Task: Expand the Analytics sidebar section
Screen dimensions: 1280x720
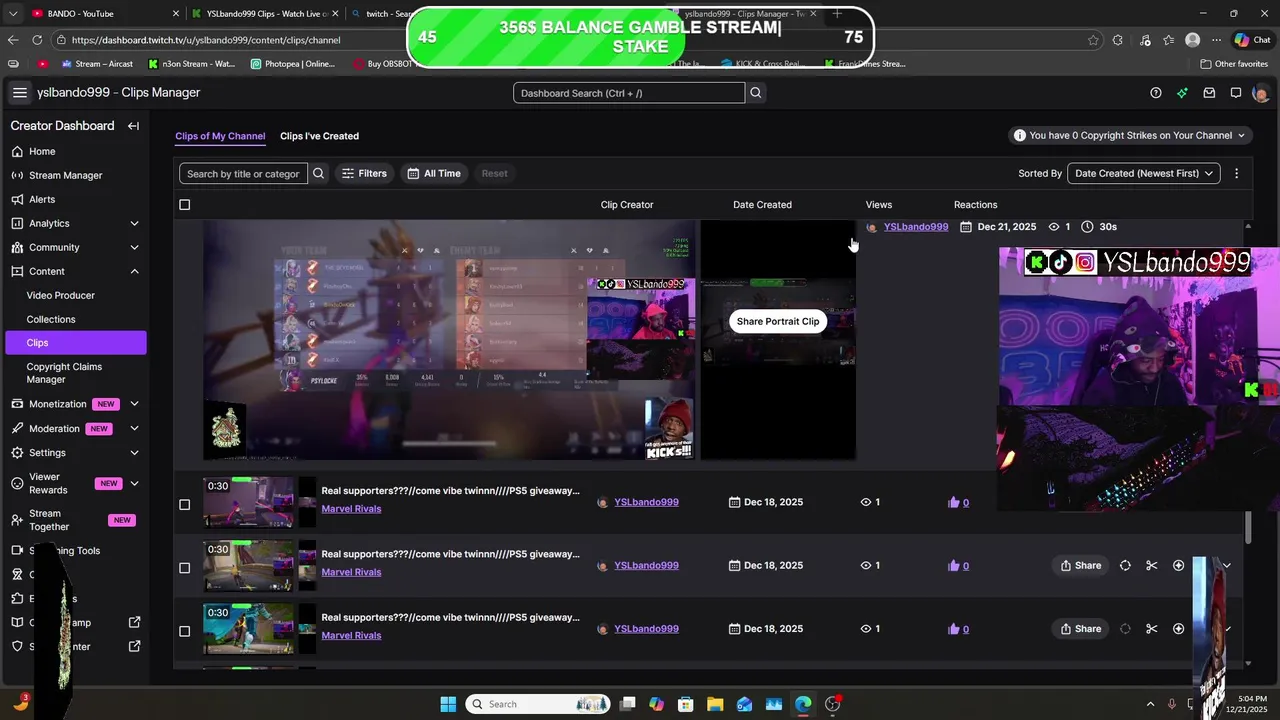Action: (134, 223)
